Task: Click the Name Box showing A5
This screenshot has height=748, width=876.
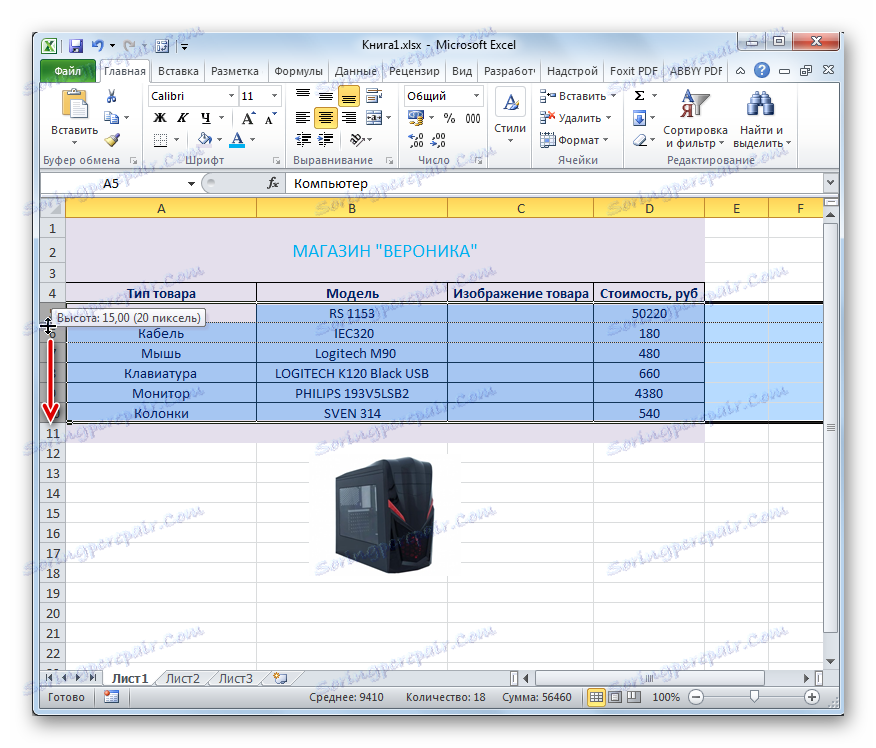Action: pyautogui.click(x=112, y=183)
